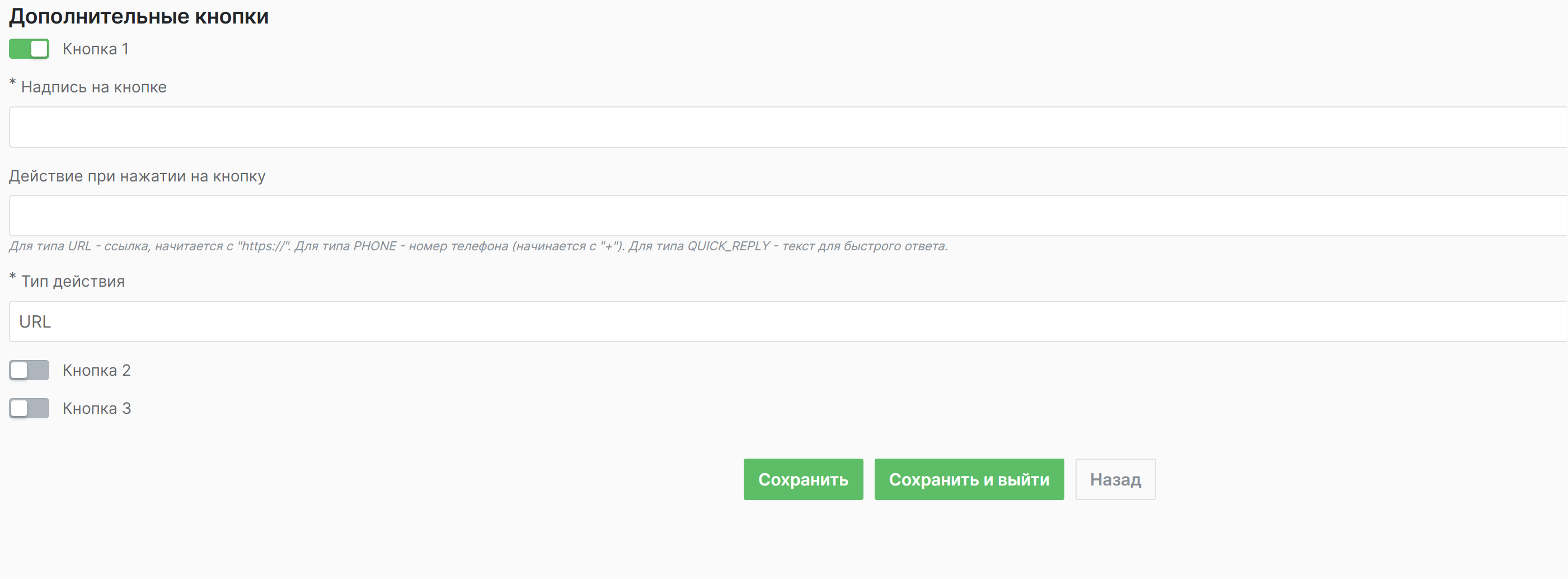
Task: Click the 'Кнопка 2' label text
Action: (x=96, y=370)
